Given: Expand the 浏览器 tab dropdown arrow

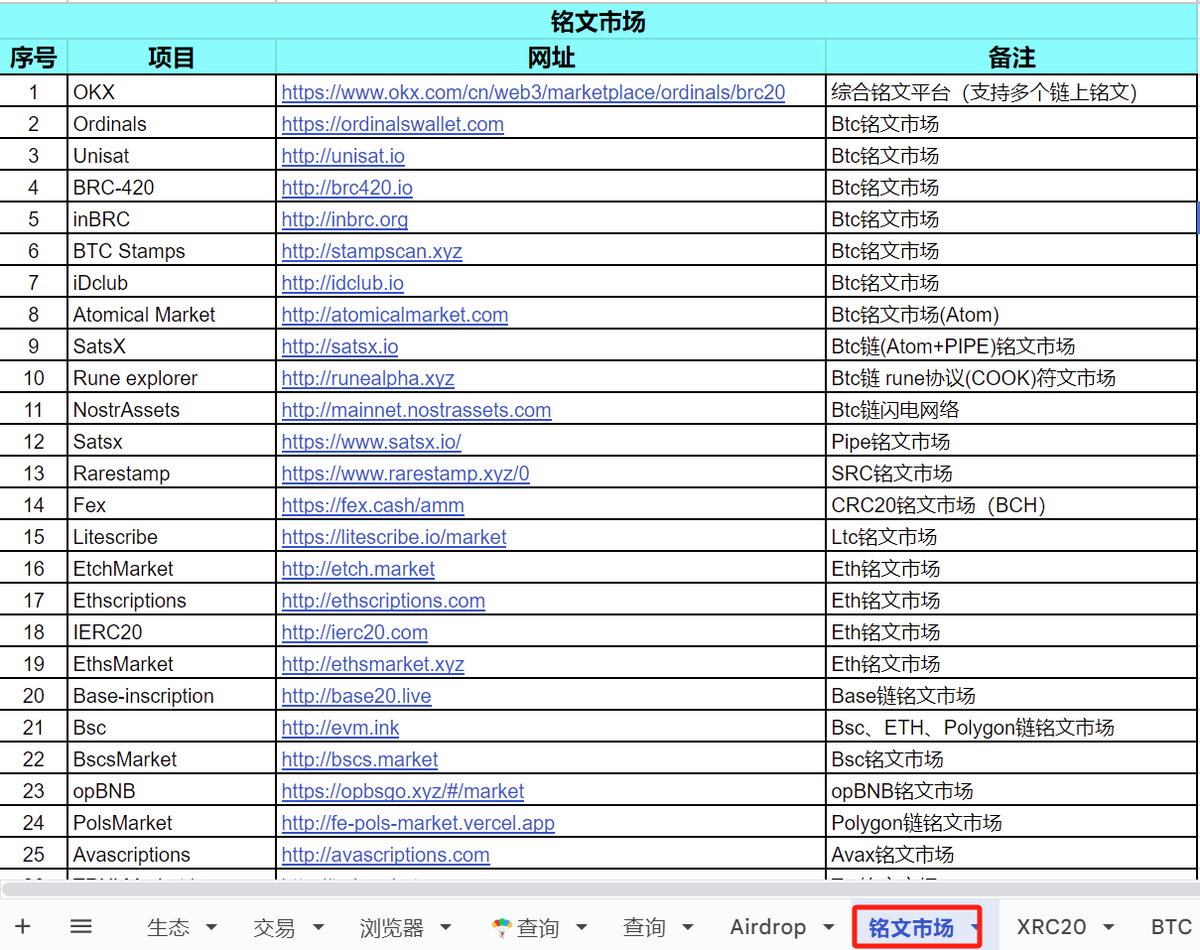Looking at the screenshot, I should tap(446, 928).
